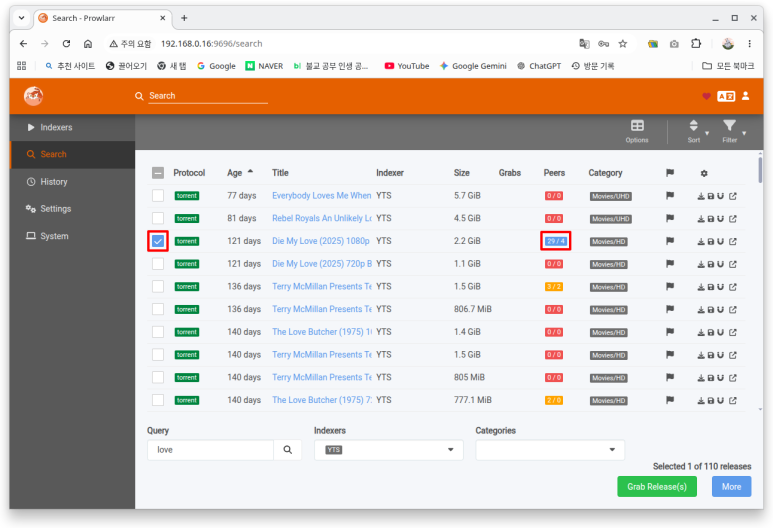The width and height of the screenshot is (773, 528).
Task: Check the Everybody Loves Me When row checkbox
Action: coord(158,196)
